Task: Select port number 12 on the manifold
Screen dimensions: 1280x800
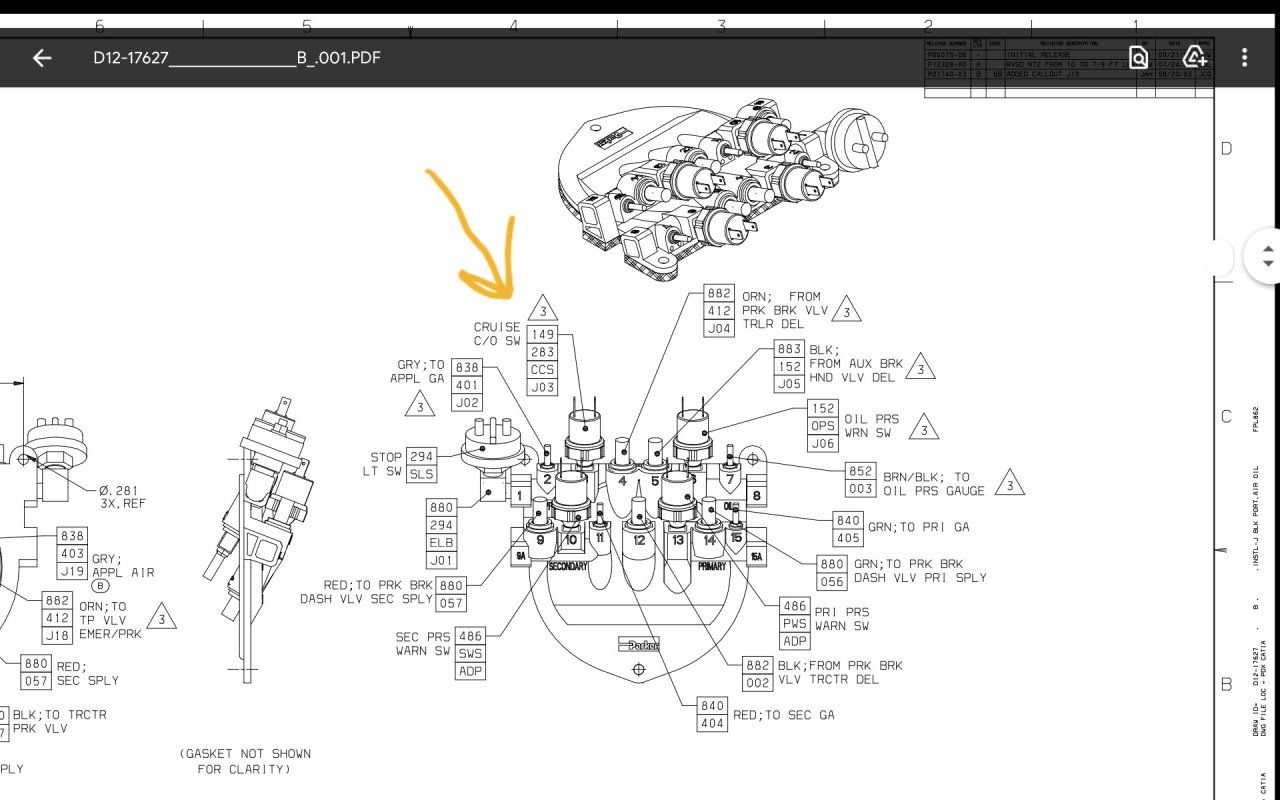Action: pos(640,541)
